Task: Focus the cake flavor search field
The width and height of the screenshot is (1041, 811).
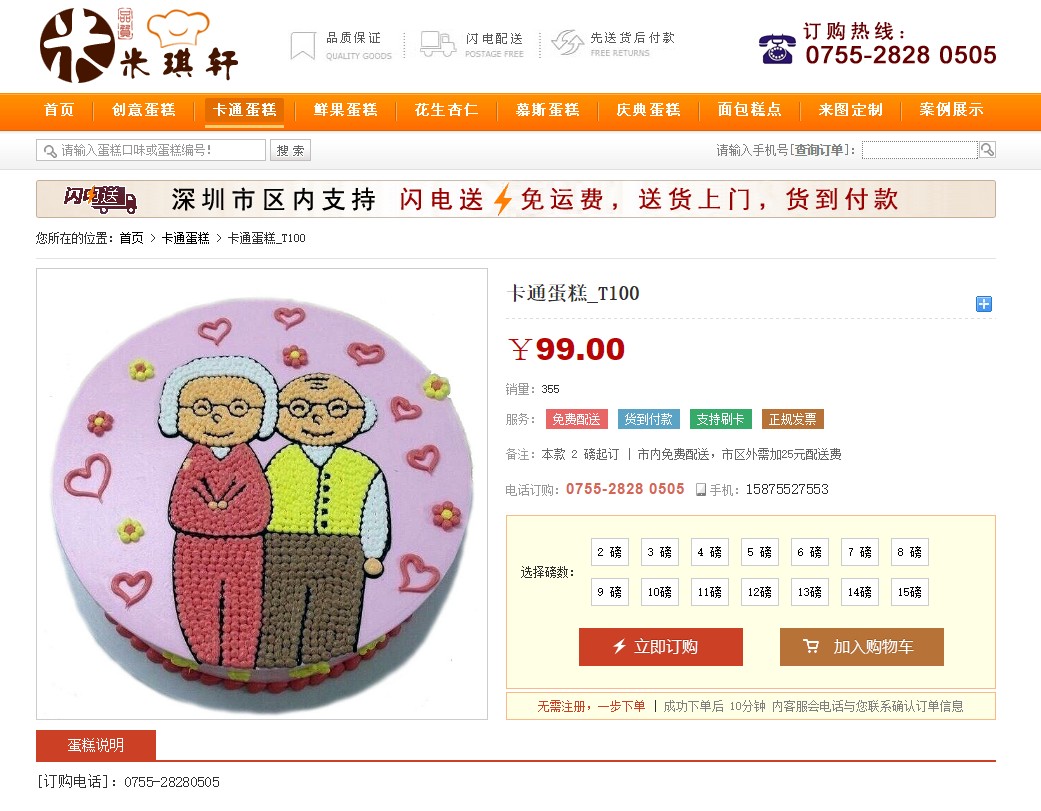Action: 151,151
